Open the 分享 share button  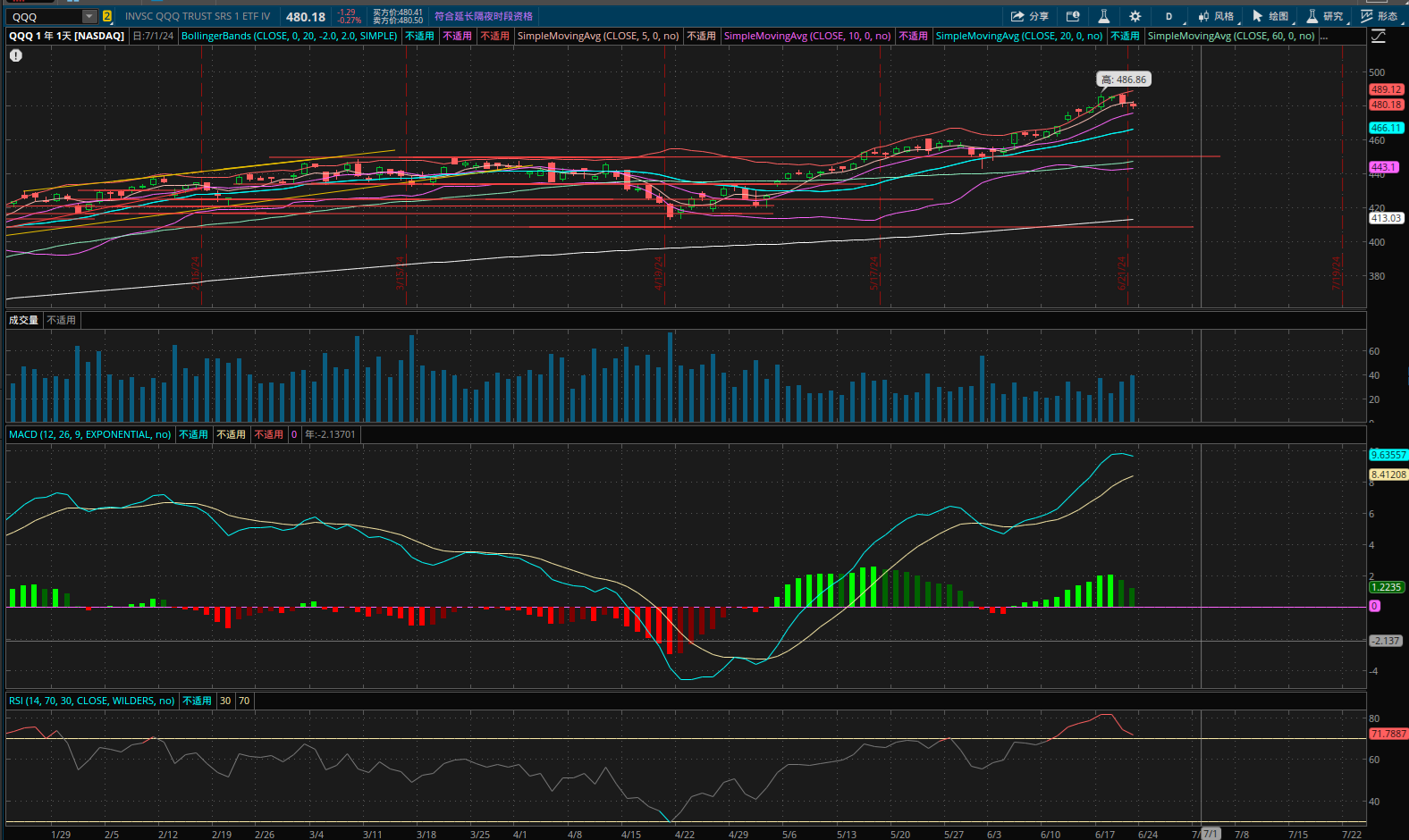(x=1030, y=16)
